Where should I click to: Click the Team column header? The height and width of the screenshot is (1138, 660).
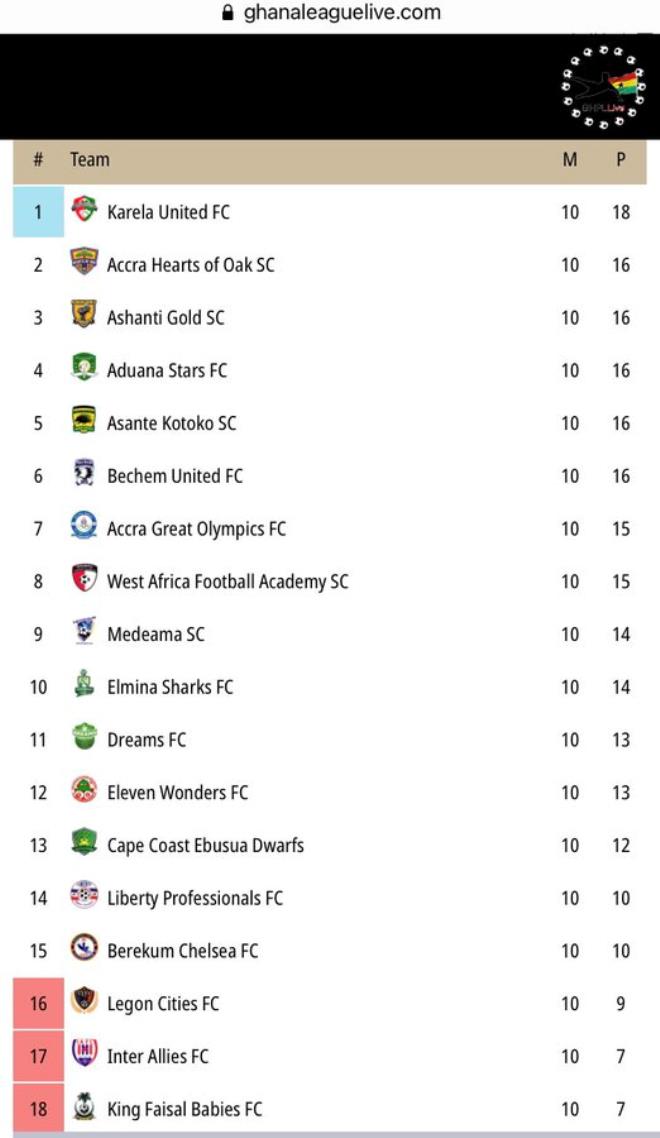coord(90,160)
